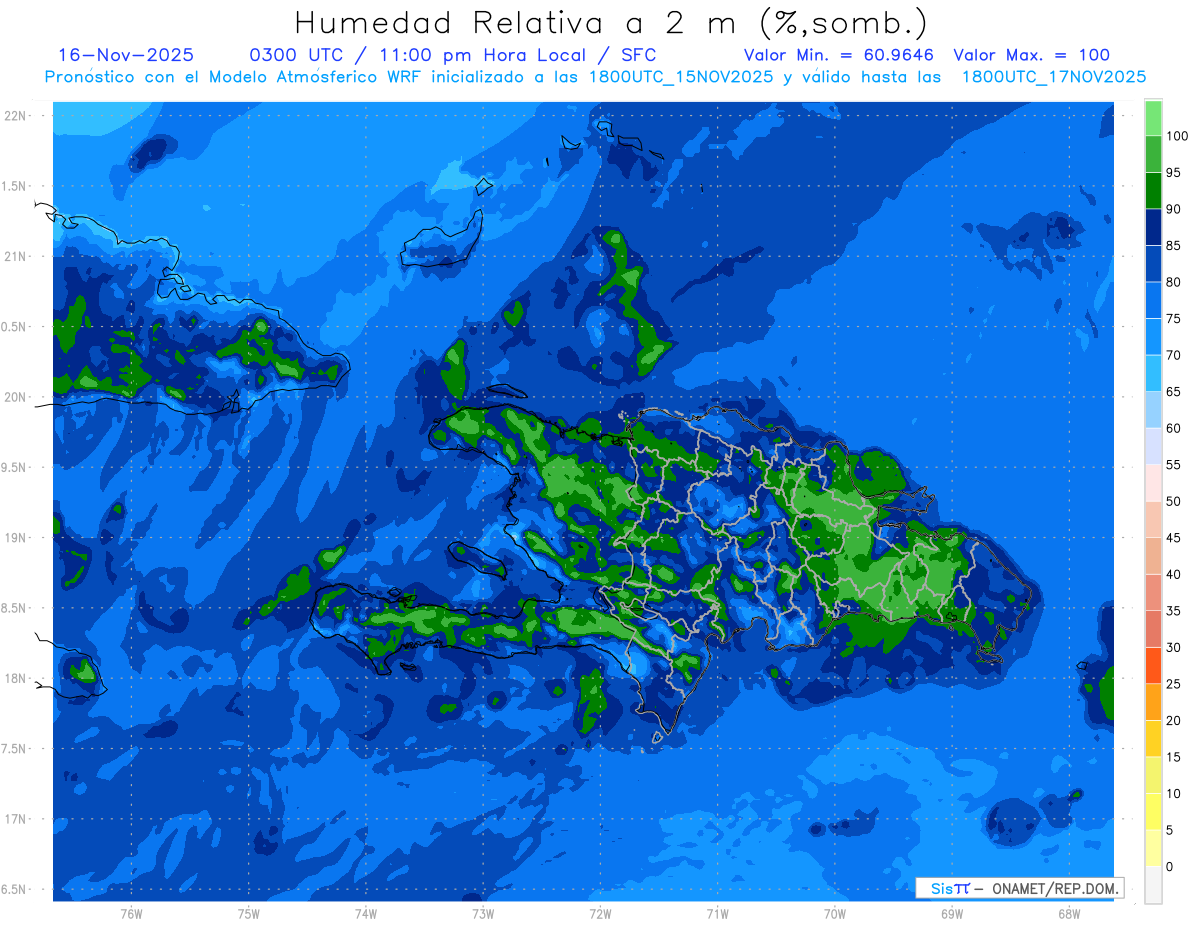
Task: Select the pale pink swatch between 50 and 55
Action: pos(1153,483)
